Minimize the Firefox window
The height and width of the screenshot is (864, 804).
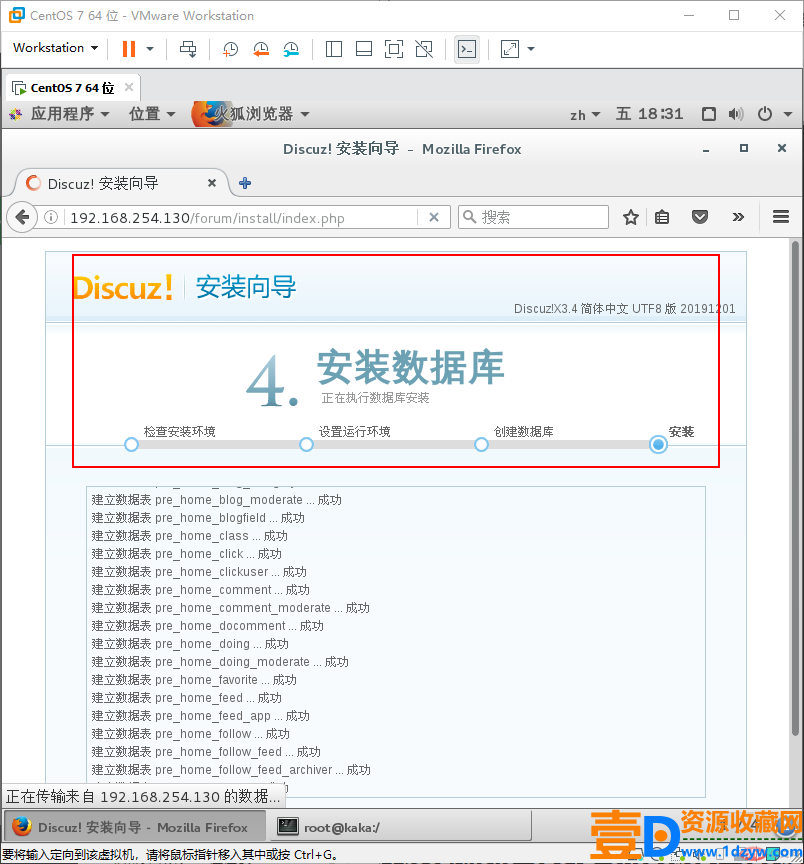click(706, 150)
